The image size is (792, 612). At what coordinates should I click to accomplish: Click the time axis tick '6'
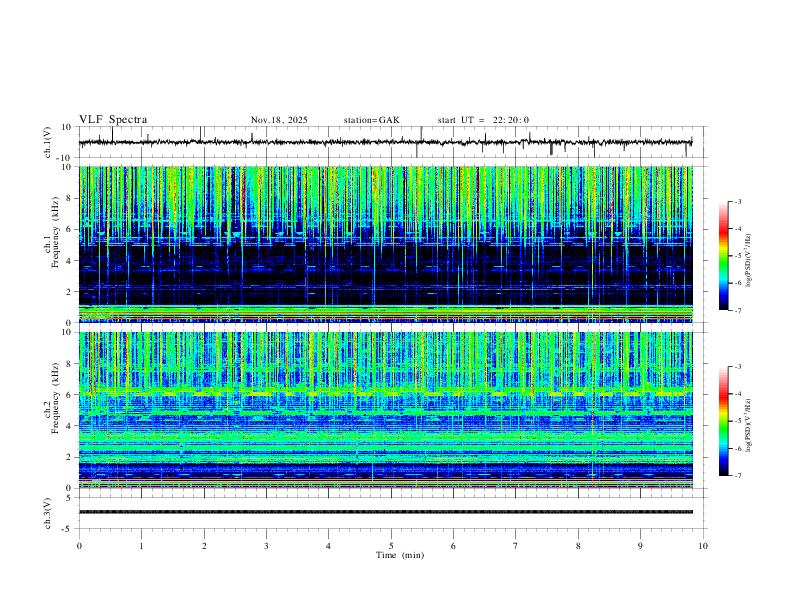pyautogui.click(x=453, y=546)
